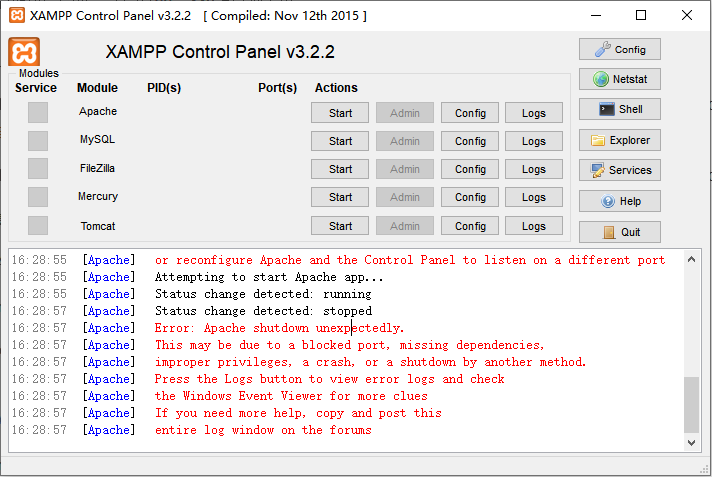Close the XAMPP Control Panel window

point(687,15)
